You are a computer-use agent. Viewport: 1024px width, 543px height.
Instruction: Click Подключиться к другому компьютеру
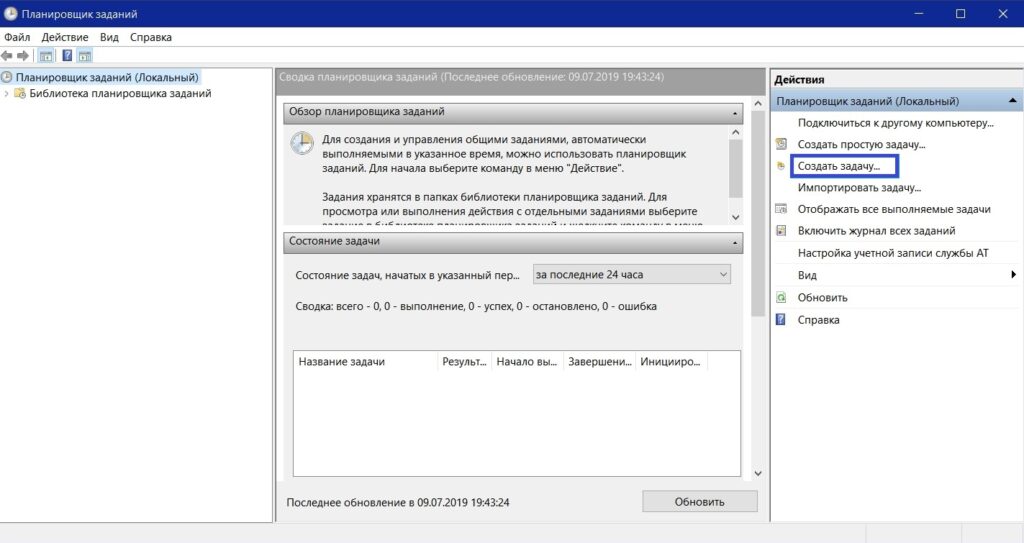tap(895, 123)
